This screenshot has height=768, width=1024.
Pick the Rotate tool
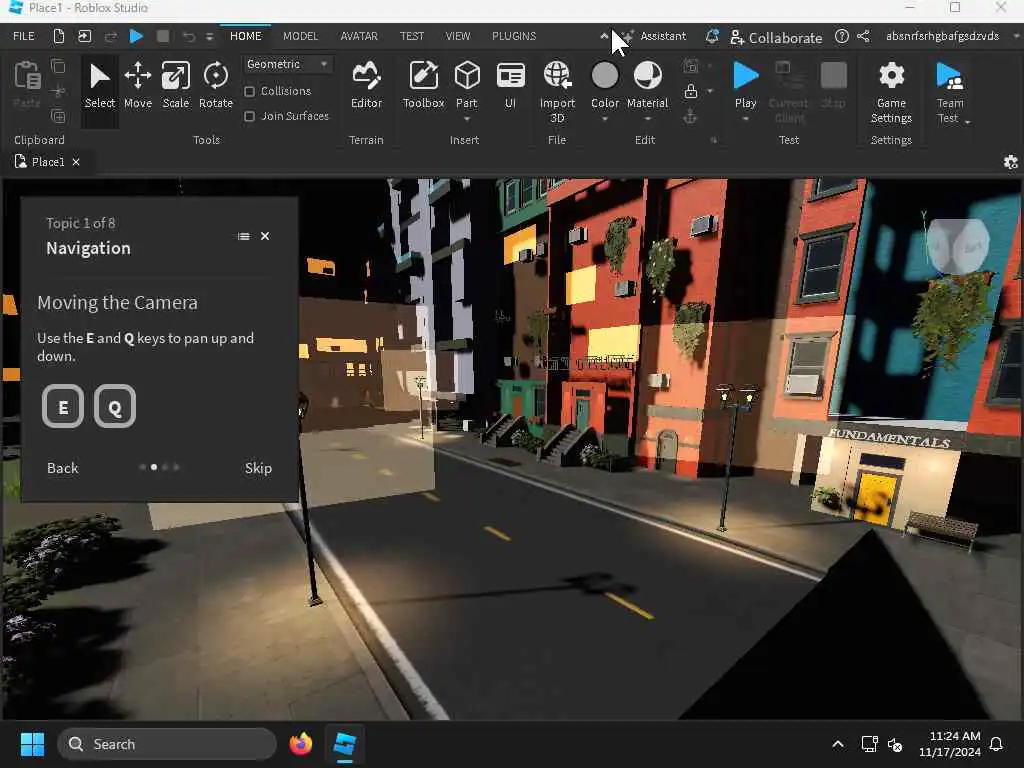tap(216, 86)
